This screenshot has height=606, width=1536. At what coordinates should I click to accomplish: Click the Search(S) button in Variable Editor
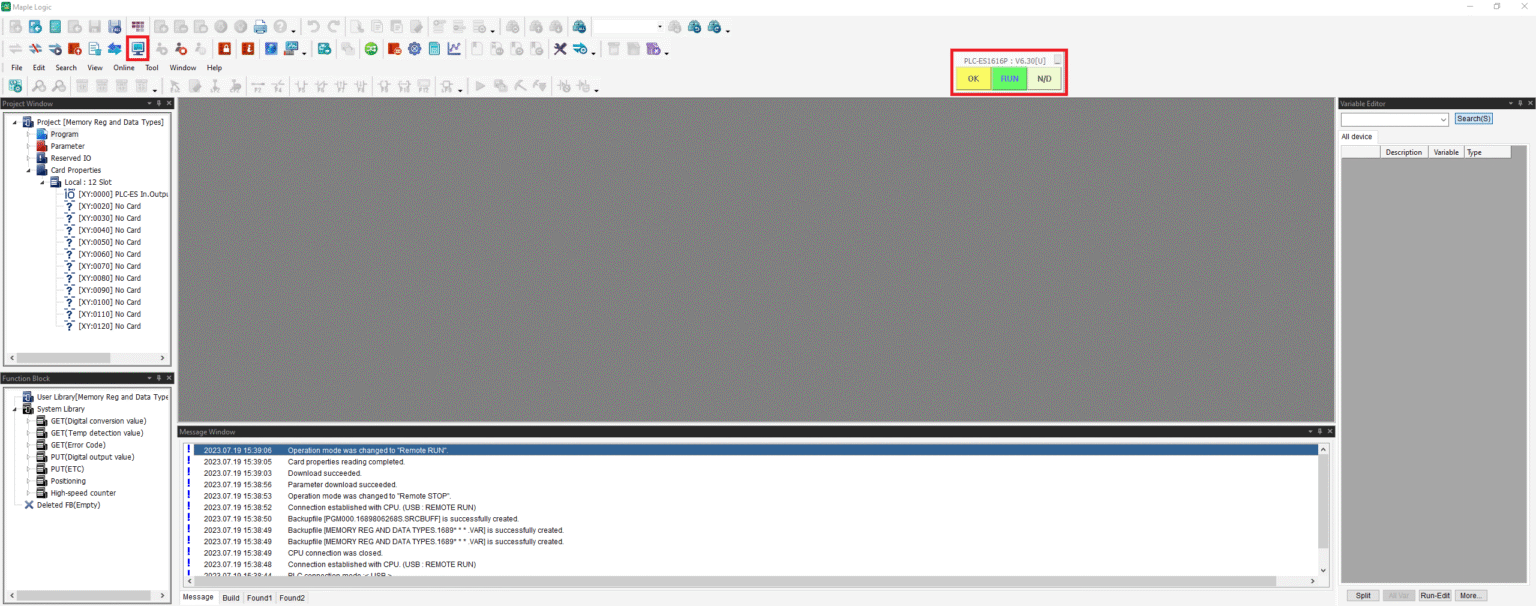tap(1474, 118)
